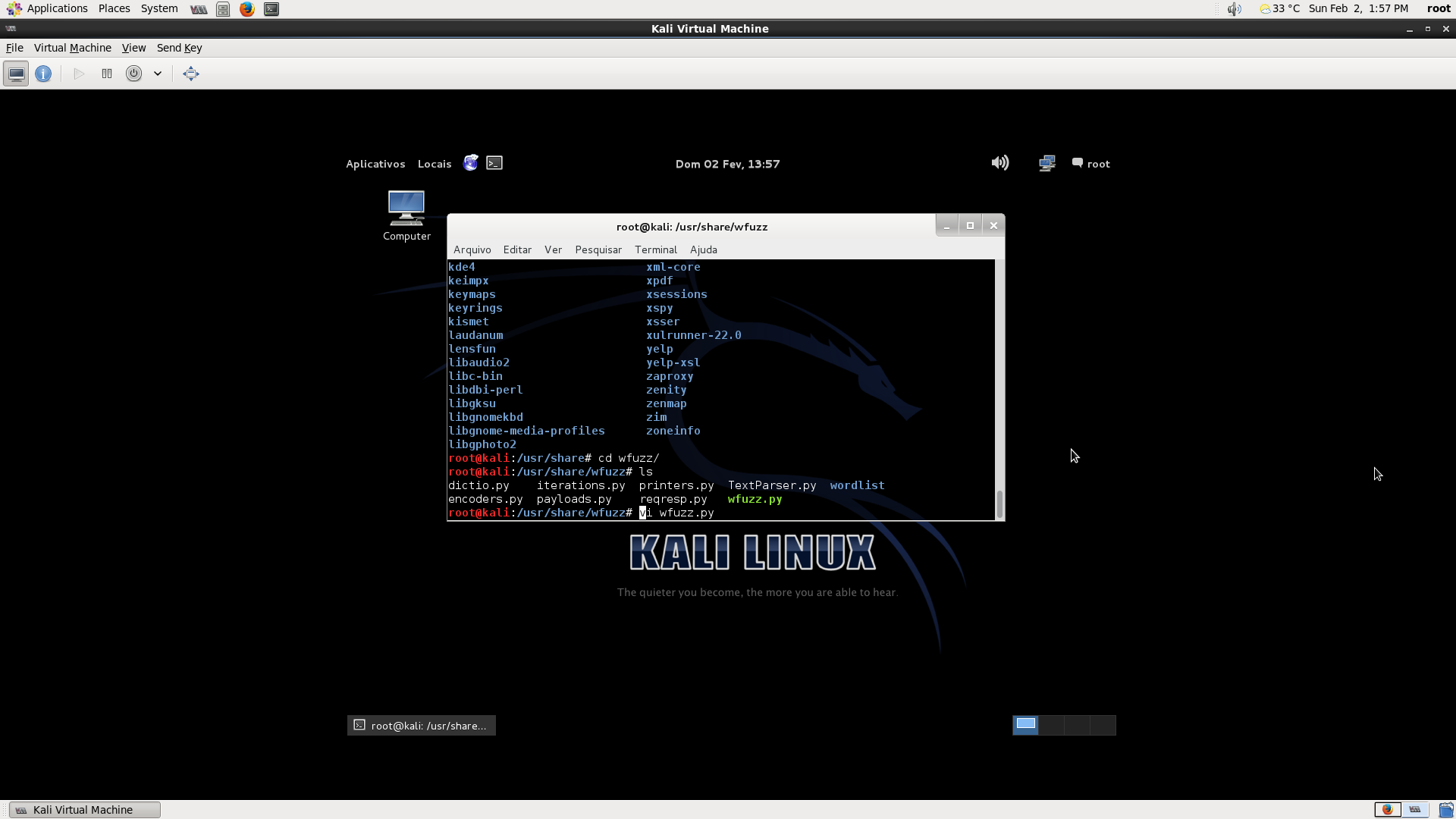Click the host clock Sun Feb 2
Viewport: 1456px width, 819px height.
1358,8
